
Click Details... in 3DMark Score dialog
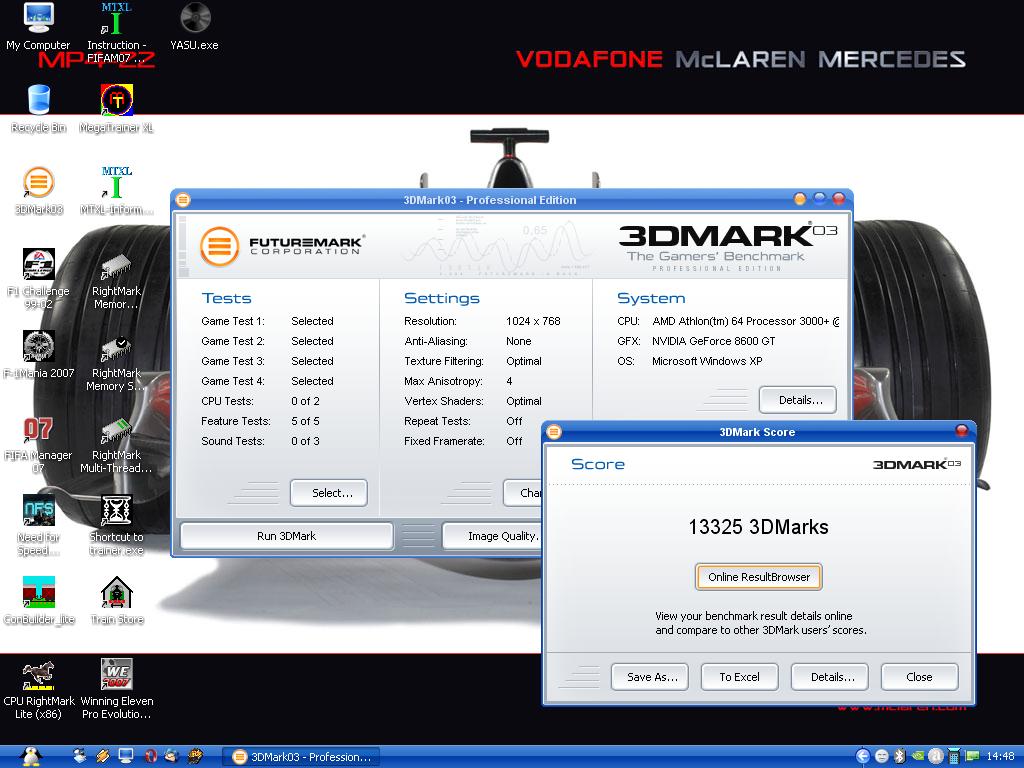click(829, 677)
